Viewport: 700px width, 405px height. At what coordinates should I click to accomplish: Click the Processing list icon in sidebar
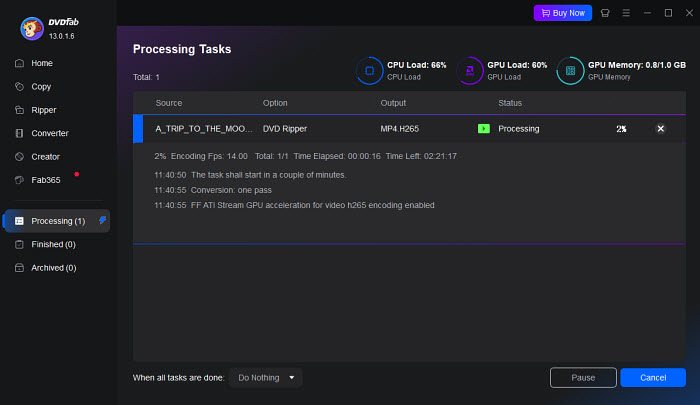[19, 221]
